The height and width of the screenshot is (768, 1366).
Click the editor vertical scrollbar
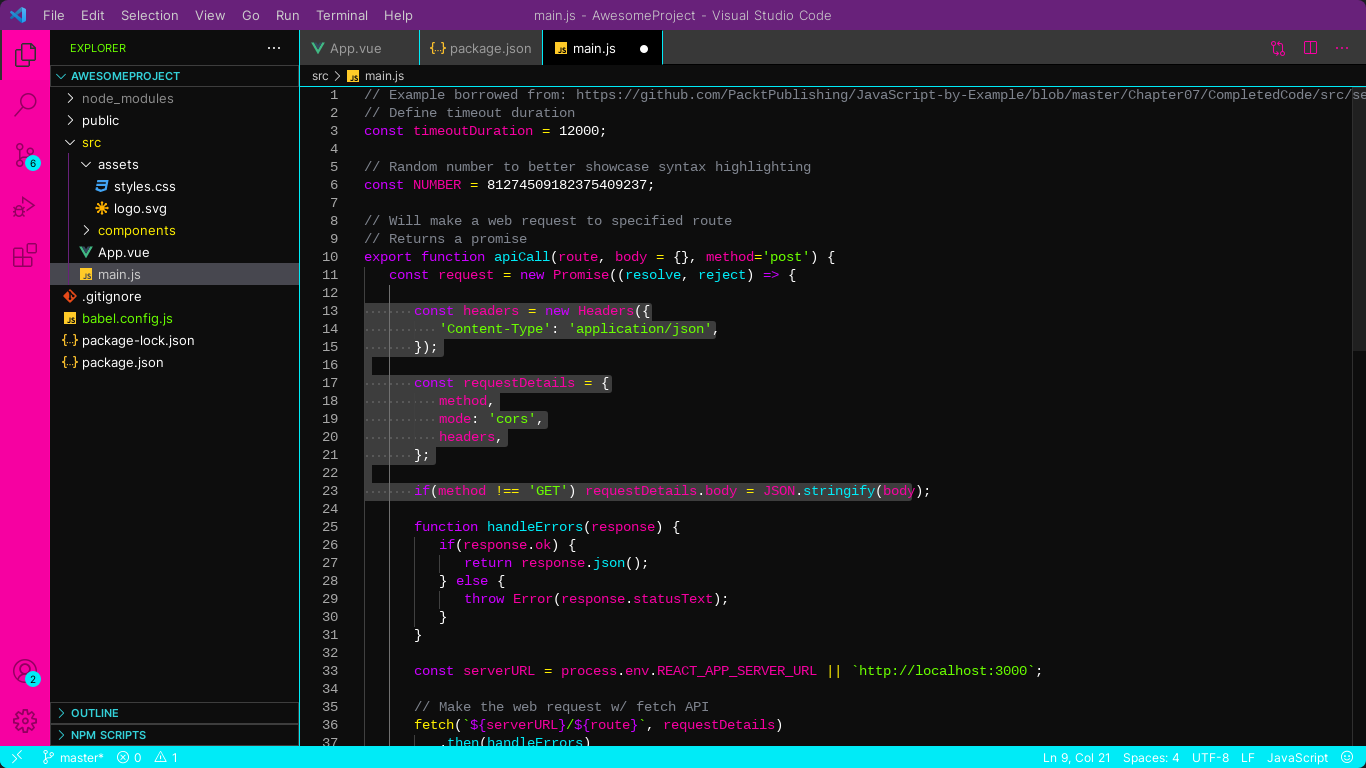click(1359, 218)
